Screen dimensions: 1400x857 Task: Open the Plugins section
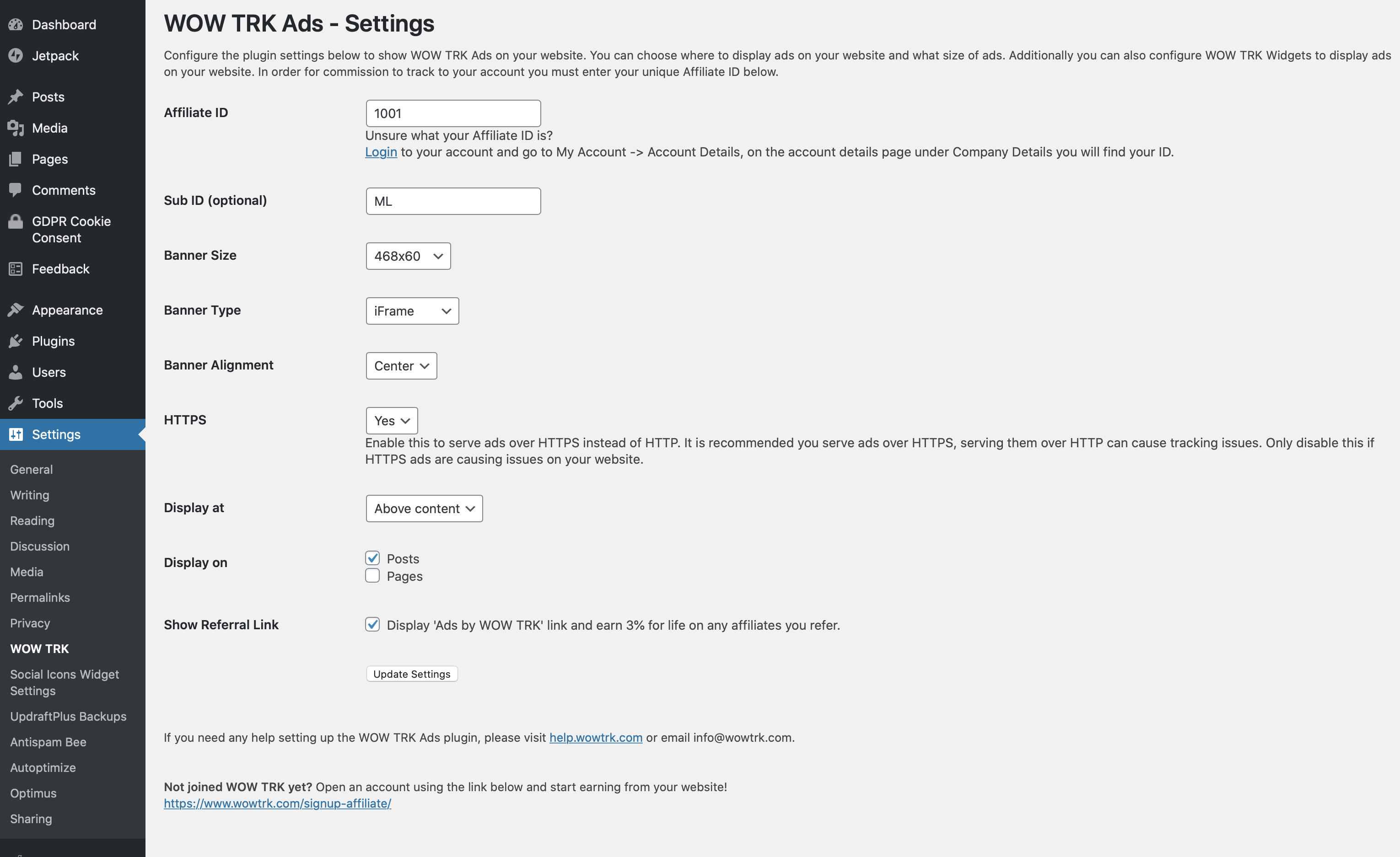pos(53,341)
